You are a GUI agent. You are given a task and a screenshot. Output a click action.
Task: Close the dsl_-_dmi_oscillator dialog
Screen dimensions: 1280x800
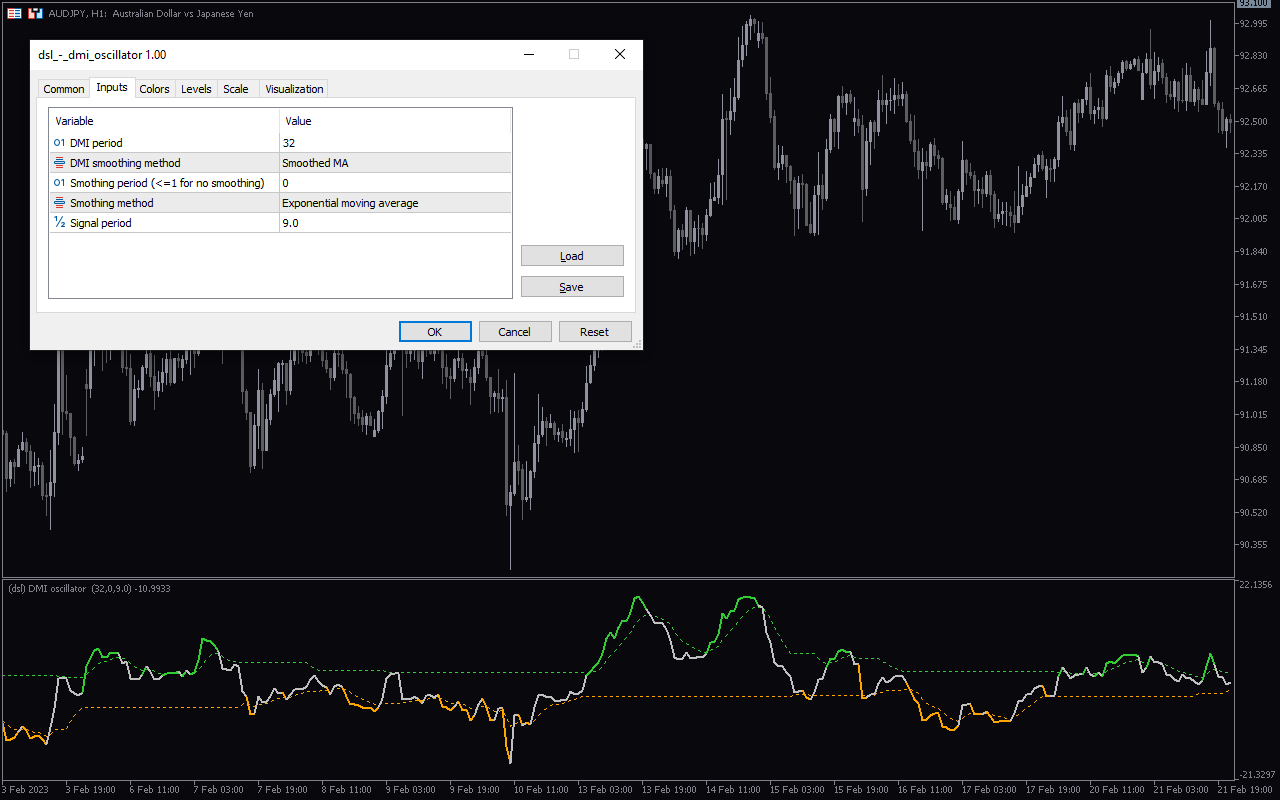coord(620,55)
